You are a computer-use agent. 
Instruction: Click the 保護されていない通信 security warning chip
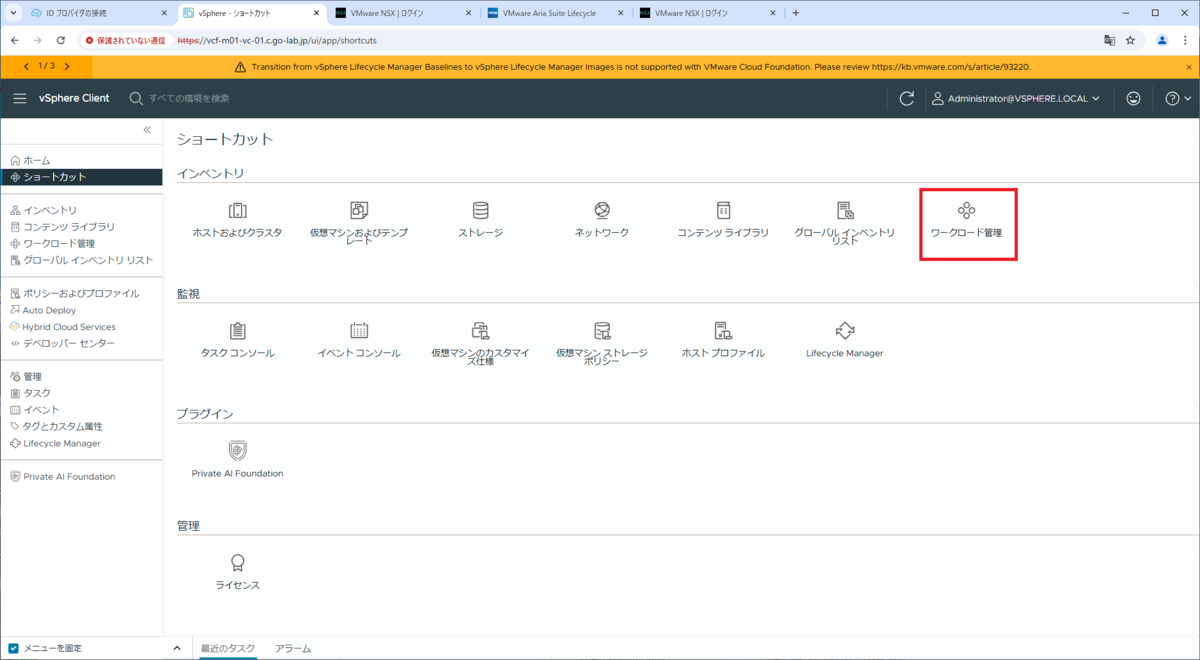pos(126,41)
